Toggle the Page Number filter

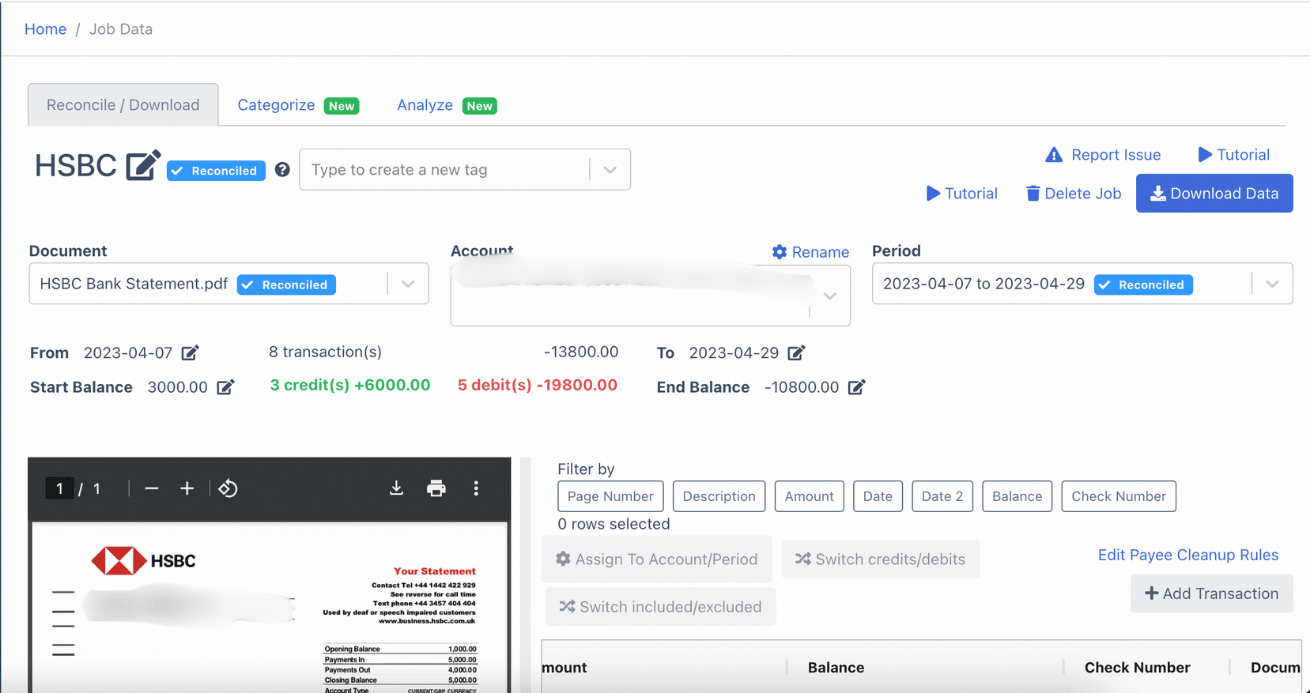click(x=610, y=496)
